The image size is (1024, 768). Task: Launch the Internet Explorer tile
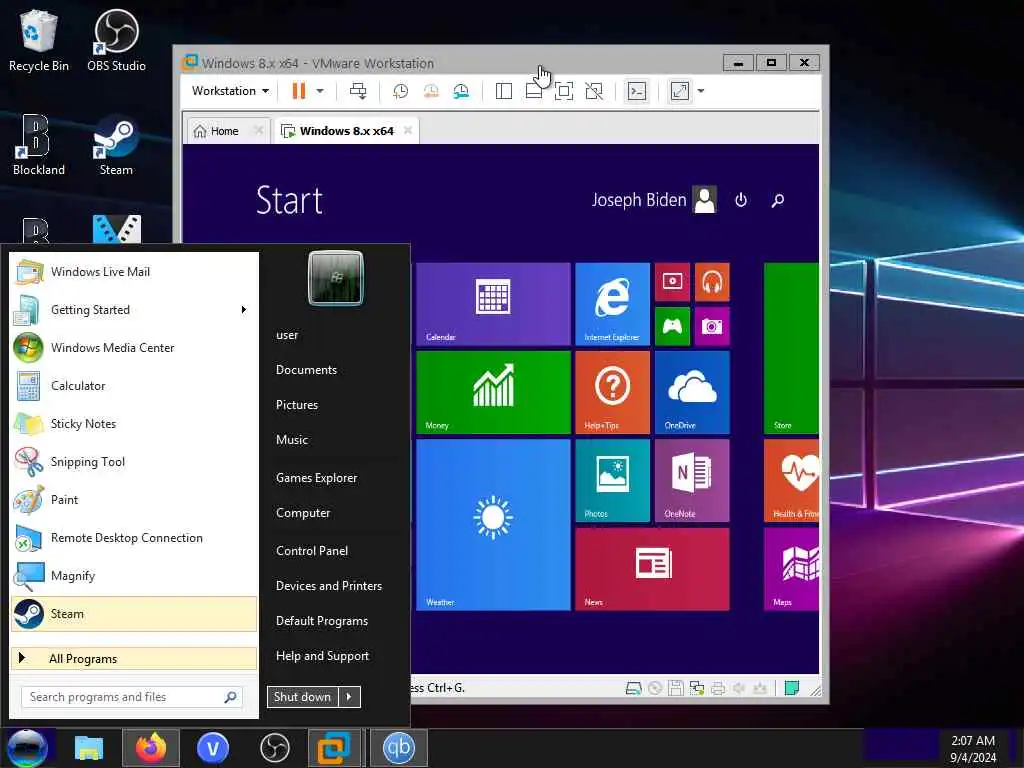click(x=612, y=304)
